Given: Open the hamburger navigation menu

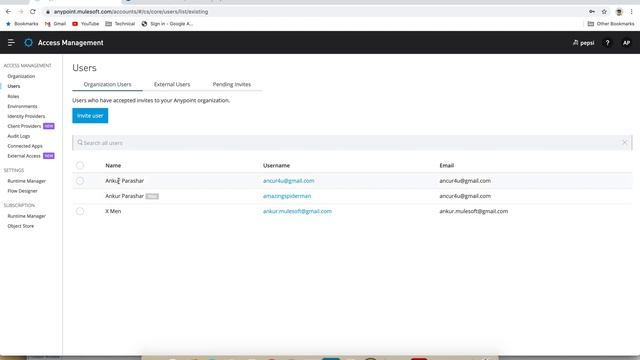Looking at the screenshot, I should tap(11, 42).
